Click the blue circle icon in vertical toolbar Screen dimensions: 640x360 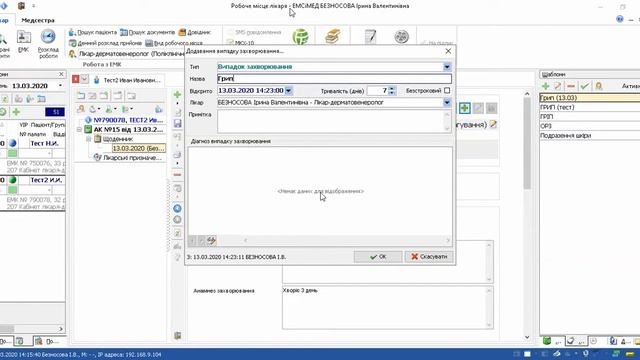(177, 209)
